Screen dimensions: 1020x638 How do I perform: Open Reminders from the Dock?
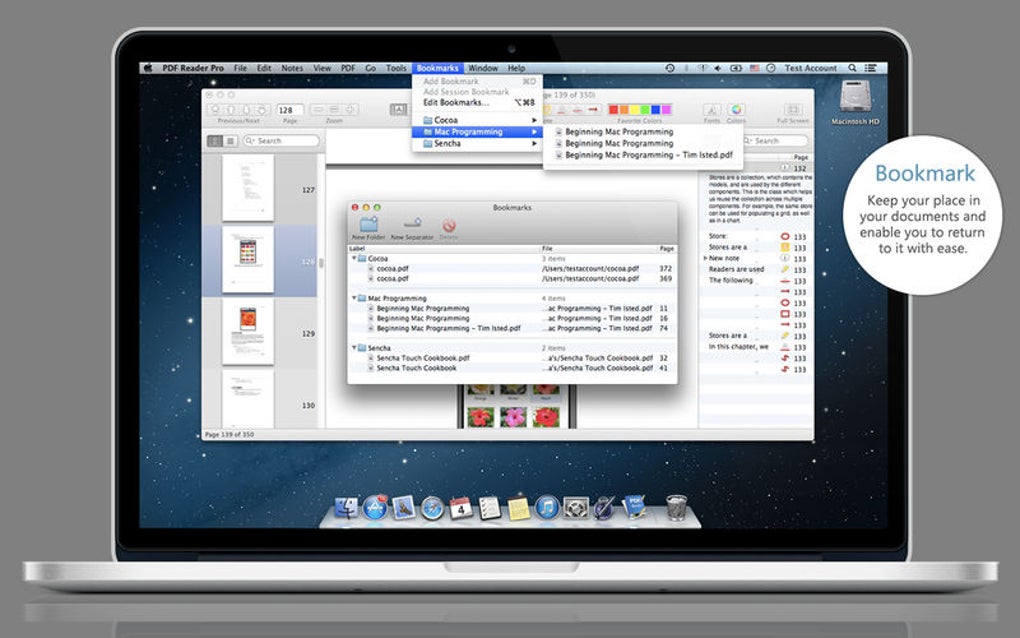489,508
